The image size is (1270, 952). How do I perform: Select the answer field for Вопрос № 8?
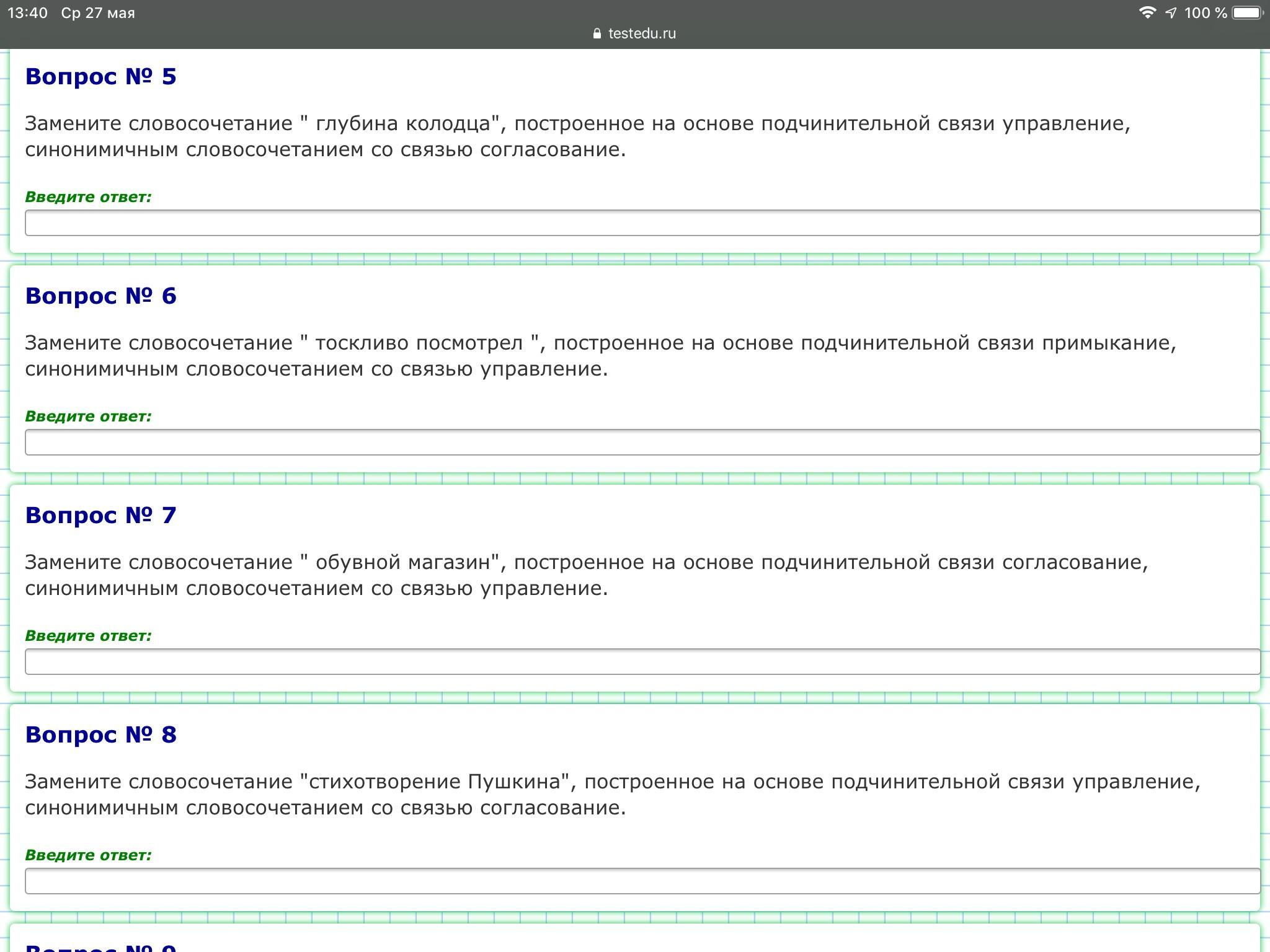642,881
